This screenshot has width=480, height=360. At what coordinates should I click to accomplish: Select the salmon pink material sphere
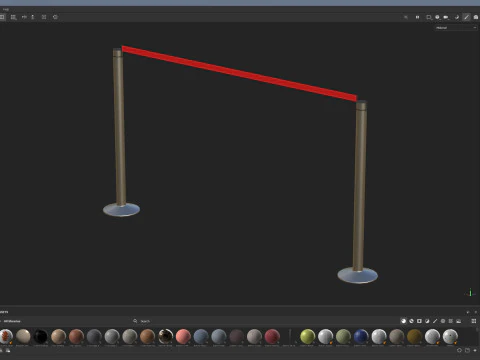pos(183,336)
